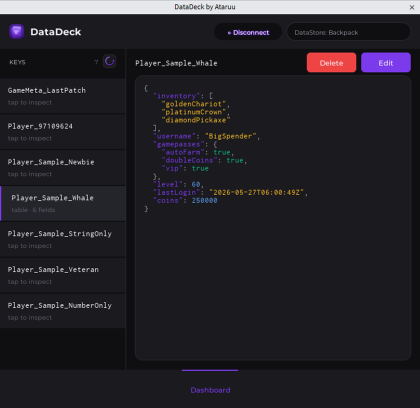Select the Player_Sample_Newbie key
420x408 pixels.
(x=63, y=168)
